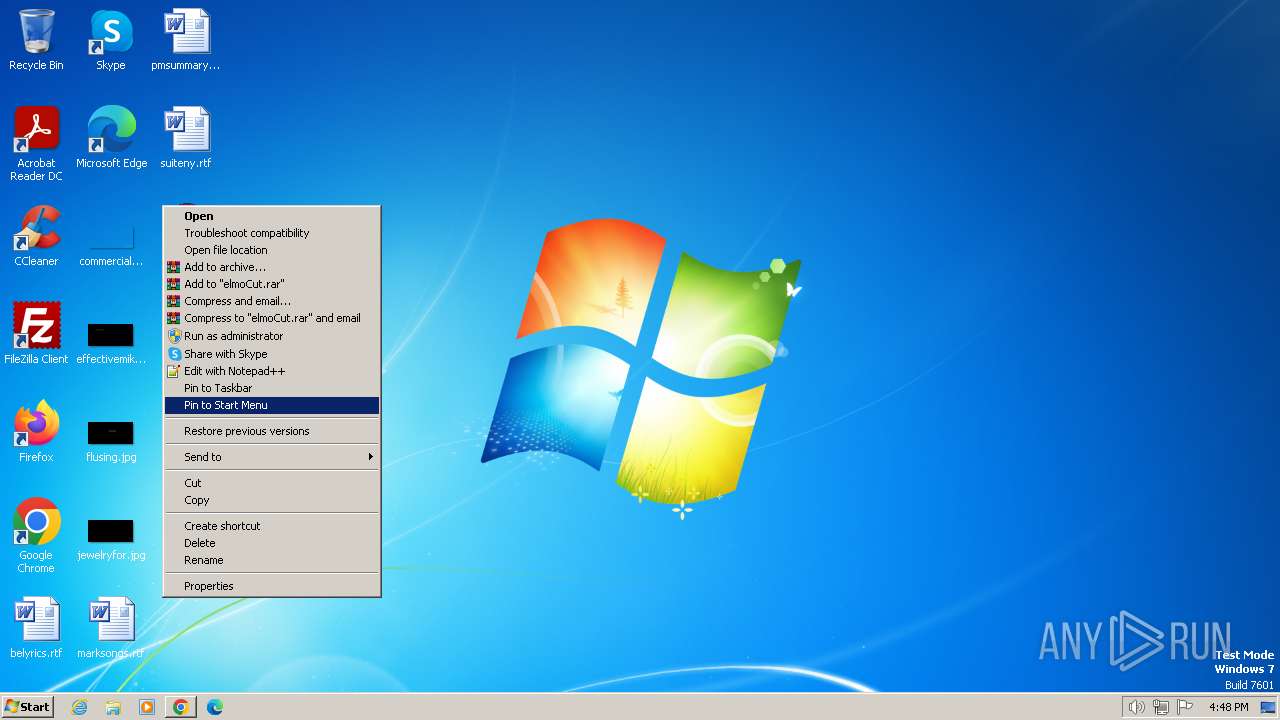
Task: Open Action Center flag tray icon
Action: [1185, 707]
